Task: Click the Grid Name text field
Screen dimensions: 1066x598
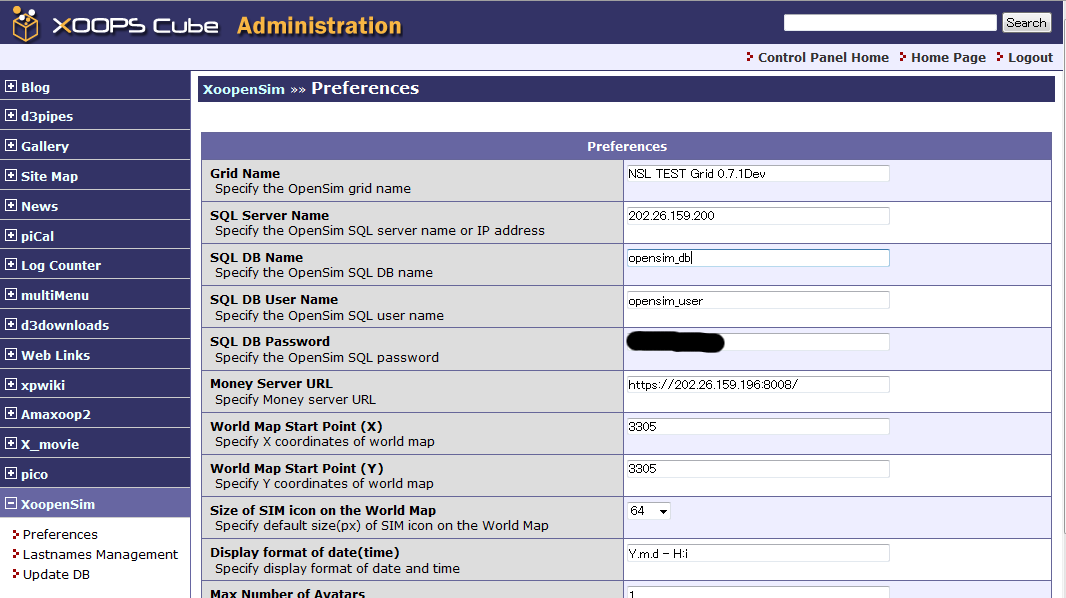Action: (757, 173)
